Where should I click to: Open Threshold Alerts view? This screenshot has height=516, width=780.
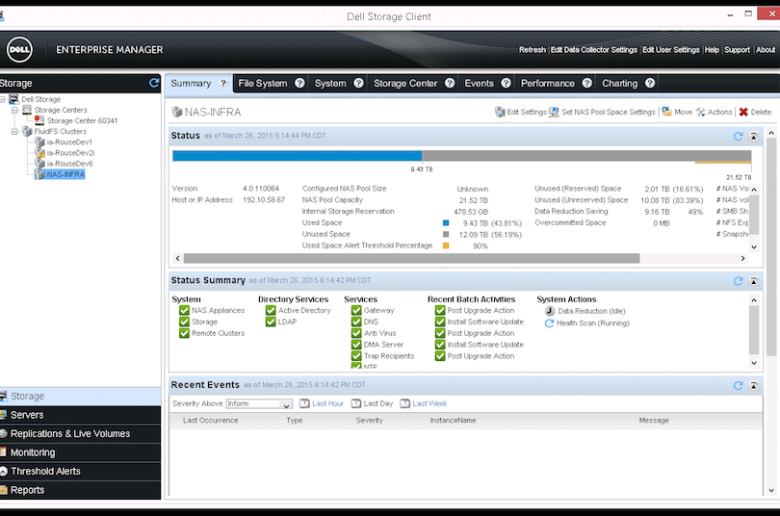click(81, 471)
